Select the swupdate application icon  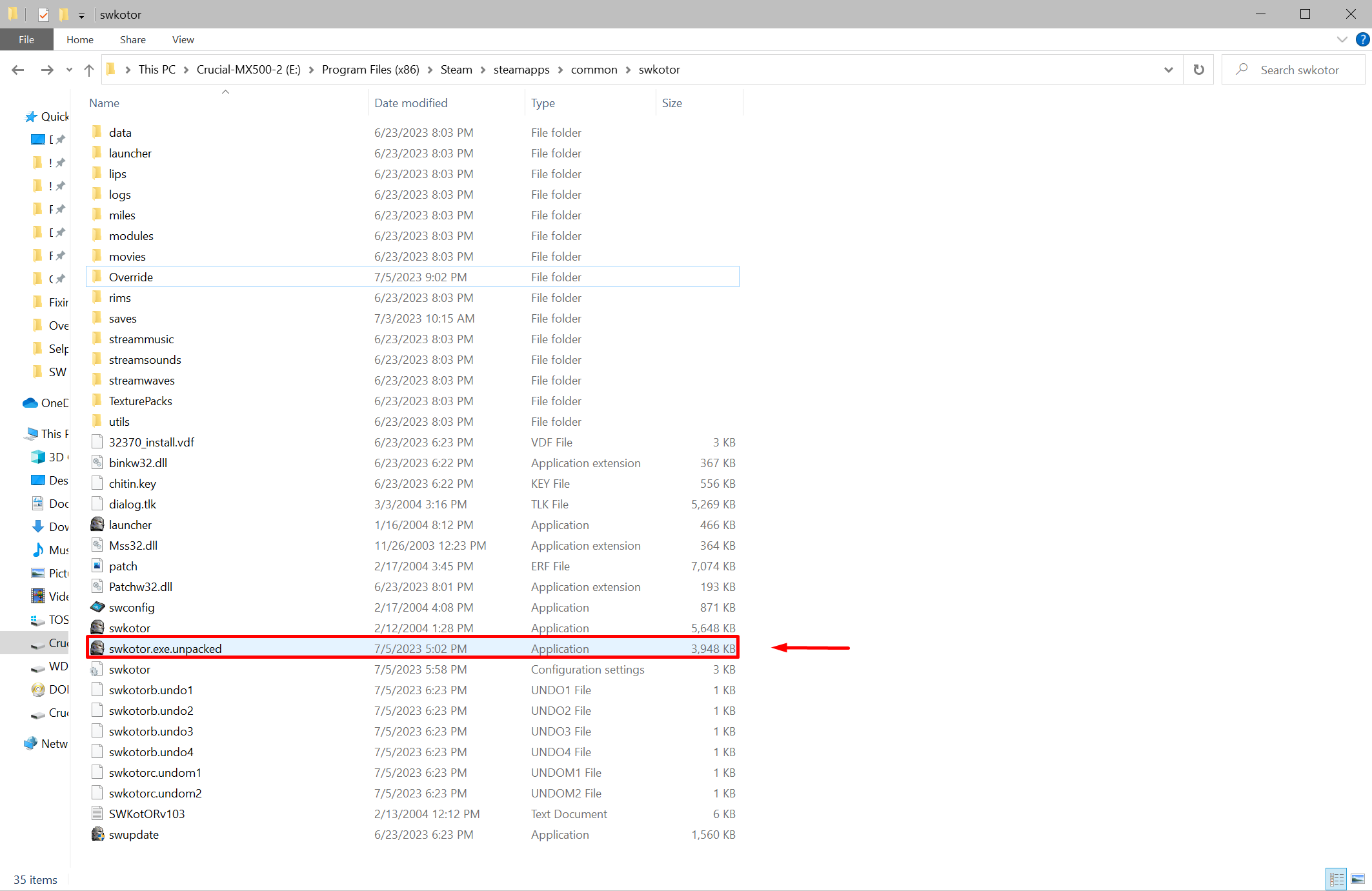point(97,834)
